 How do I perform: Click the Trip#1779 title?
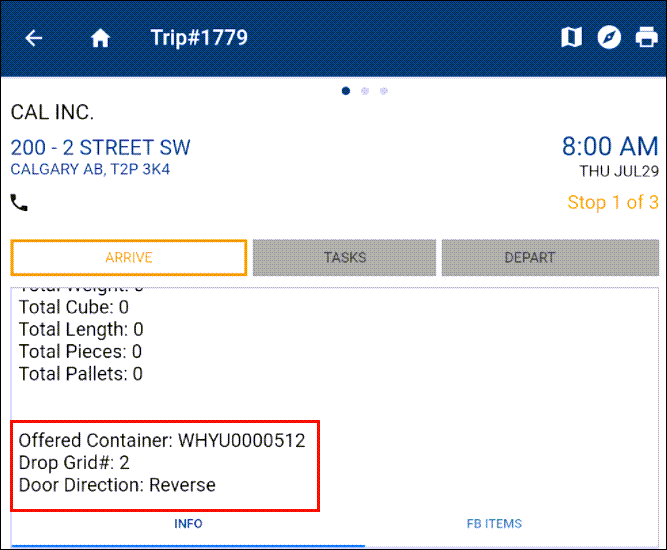click(x=199, y=38)
